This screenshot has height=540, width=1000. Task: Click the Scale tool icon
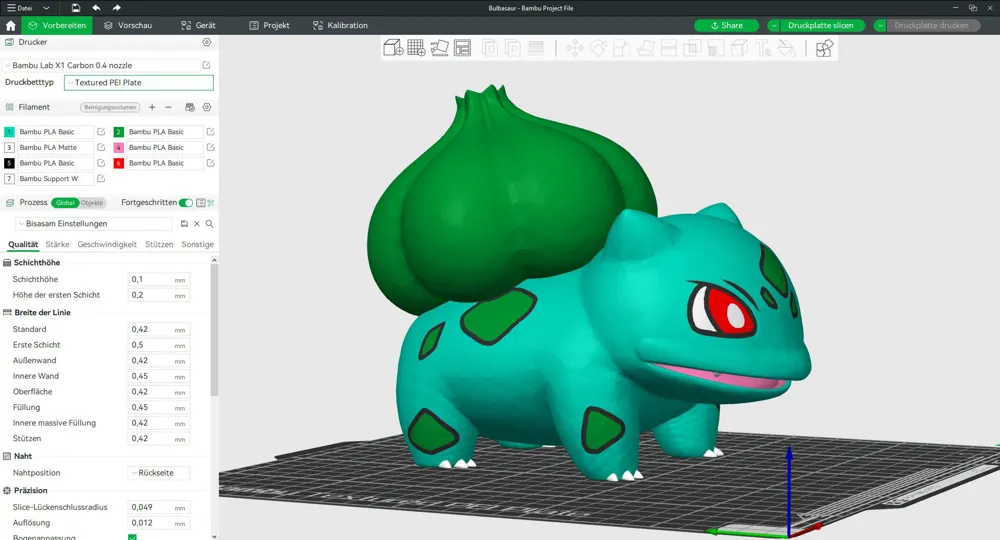point(622,48)
